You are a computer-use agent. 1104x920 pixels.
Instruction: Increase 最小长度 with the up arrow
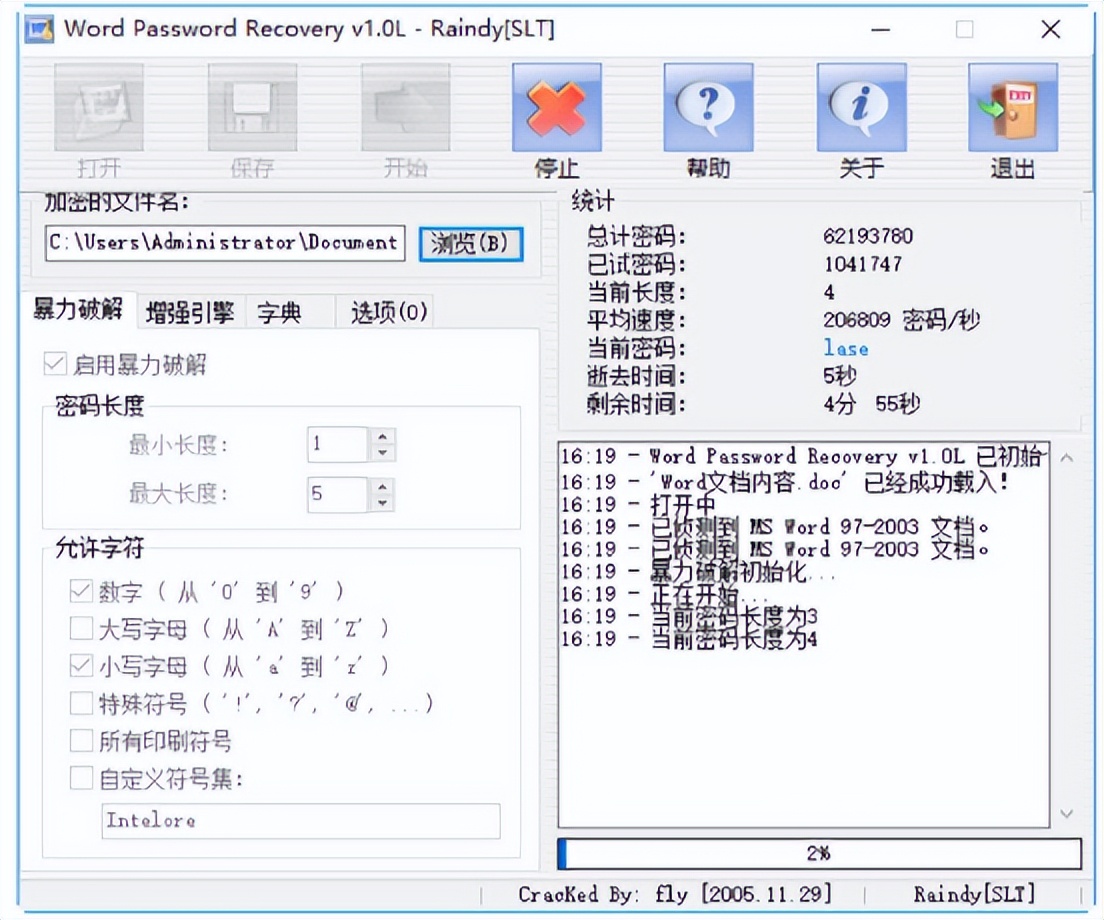click(x=382, y=436)
